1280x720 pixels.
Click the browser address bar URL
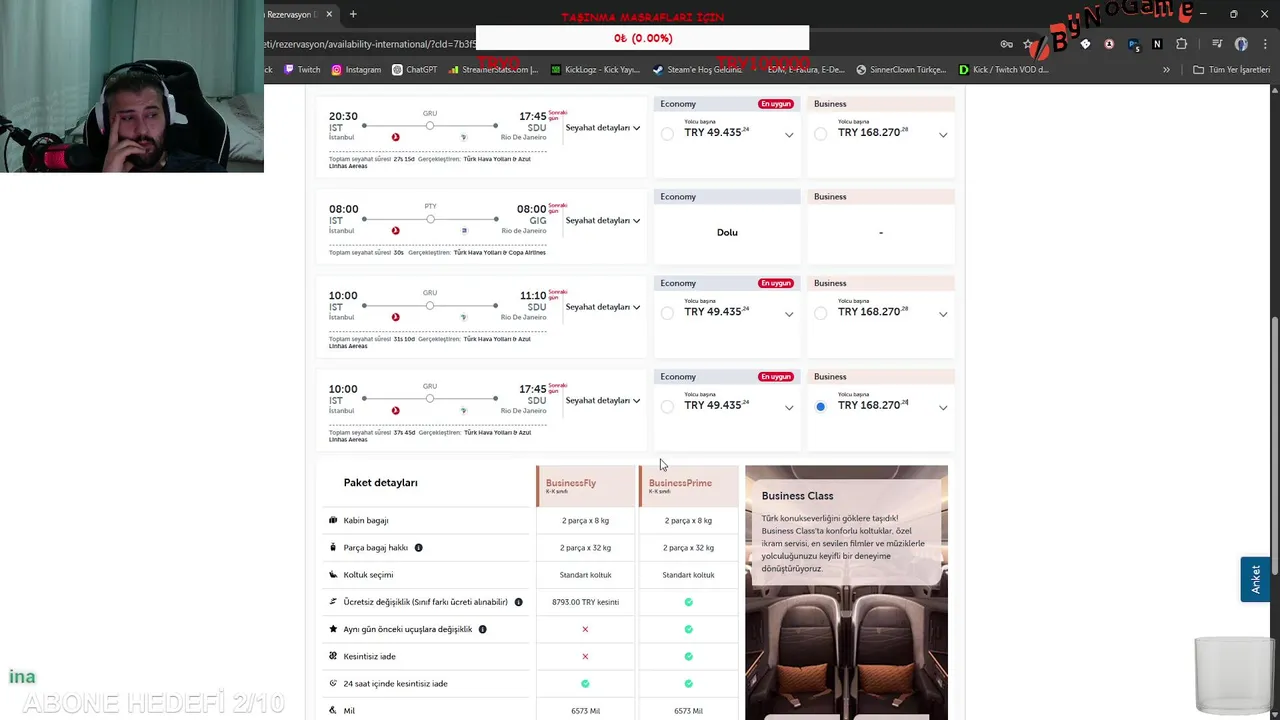tap(370, 44)
